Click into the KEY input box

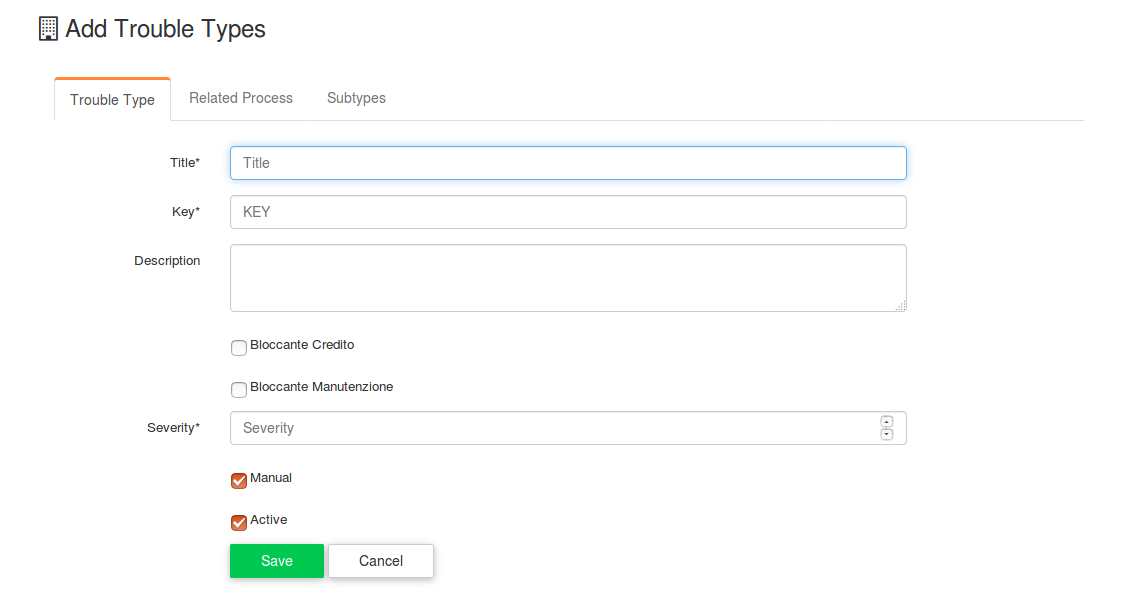[x=568, y=212]
